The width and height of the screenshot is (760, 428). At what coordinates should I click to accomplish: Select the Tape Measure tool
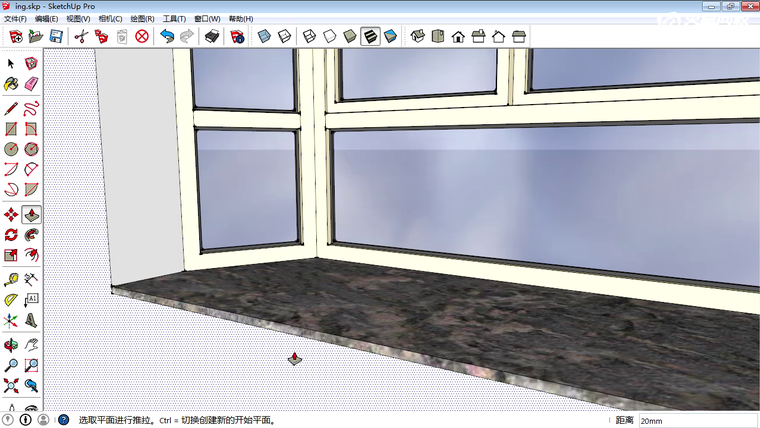[x=11, y=279]
